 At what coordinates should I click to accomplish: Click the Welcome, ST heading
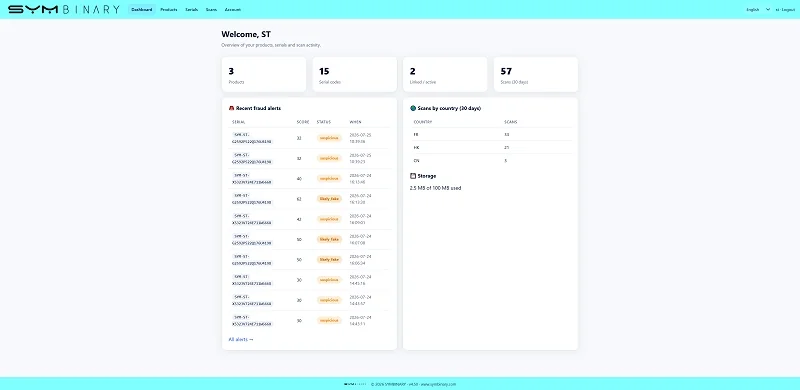click(246, 34)
